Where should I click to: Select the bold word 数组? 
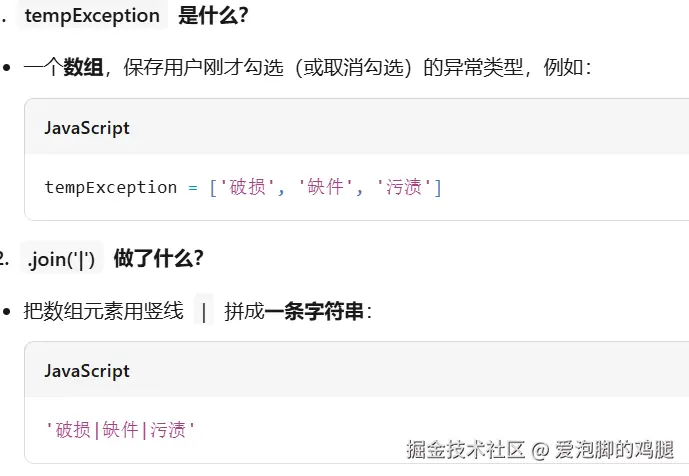83,67
